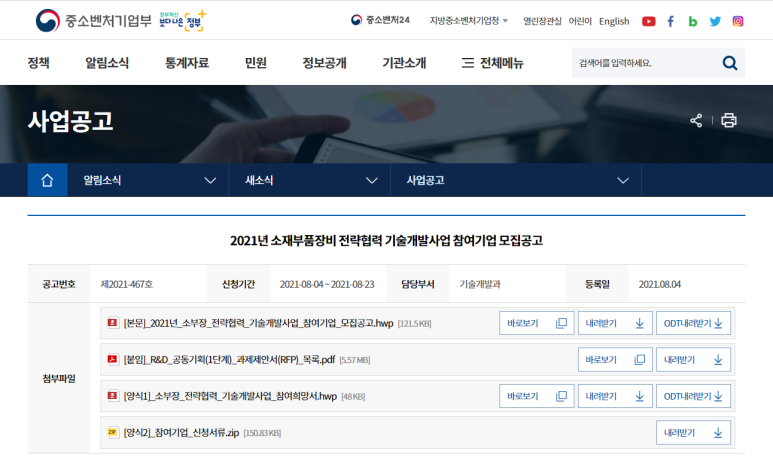Click 바로보기 for [양식1] 참여희망서.hwp
Image resolution: width=773 pixels, height=472 pixels.
click(x=536, y=396)
